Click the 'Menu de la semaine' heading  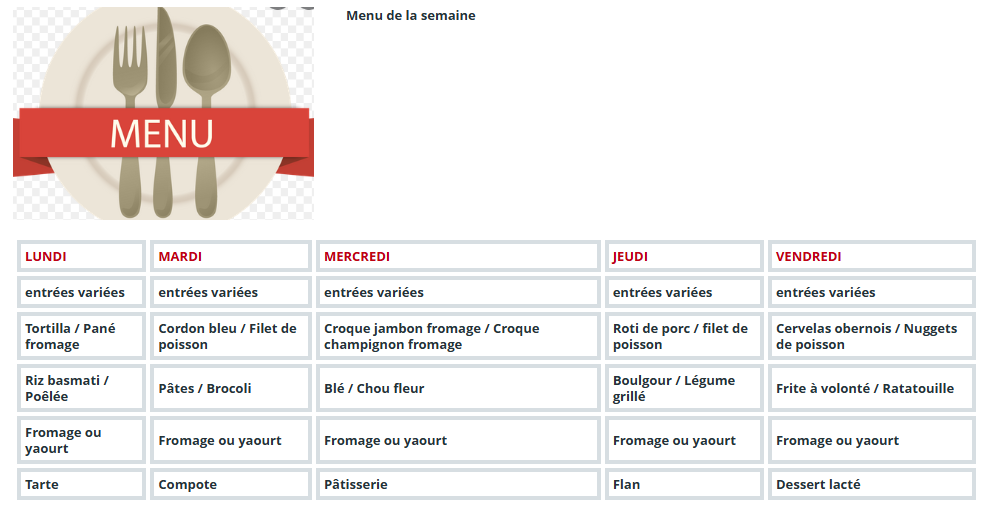point(411,16)
